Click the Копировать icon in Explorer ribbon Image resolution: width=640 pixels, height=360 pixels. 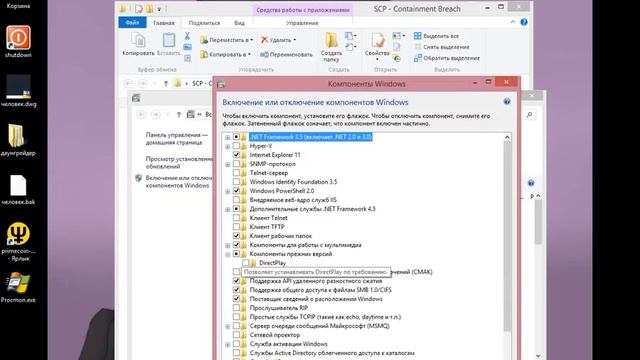(138, 44)
